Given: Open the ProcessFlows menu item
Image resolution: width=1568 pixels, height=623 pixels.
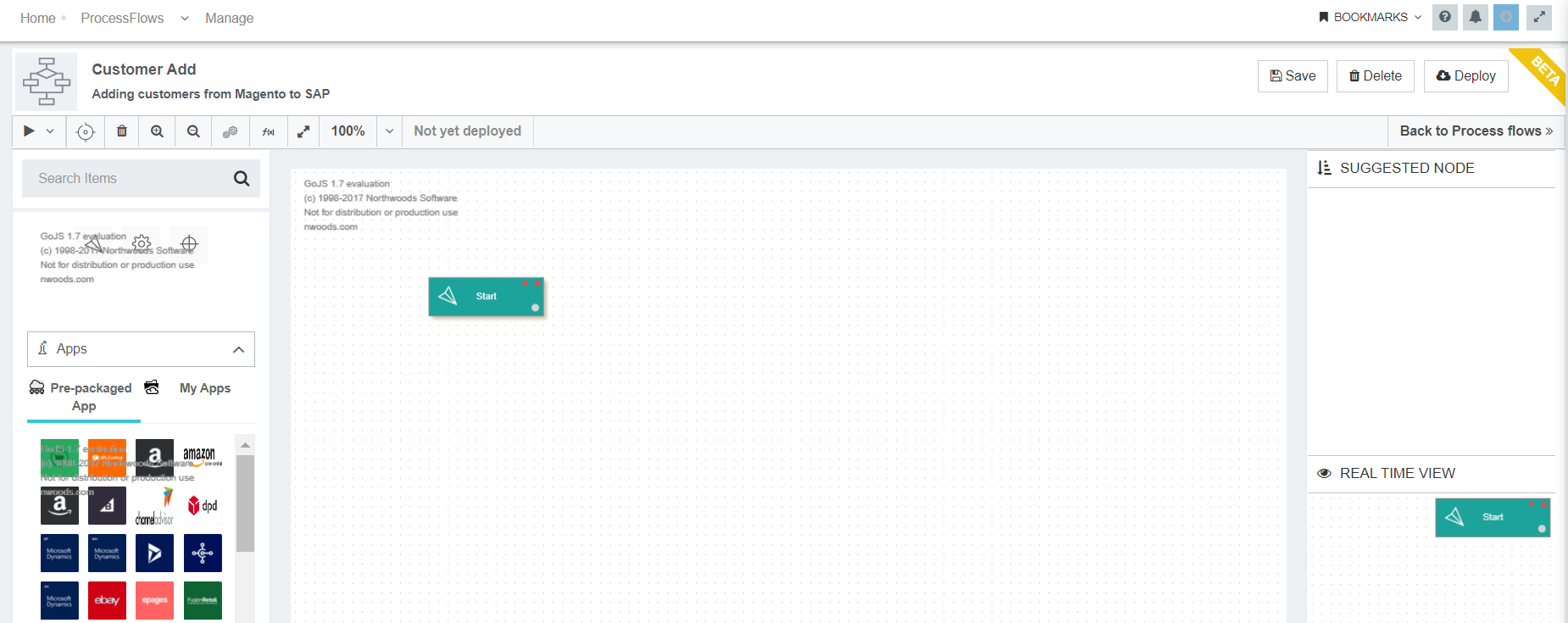Looking at the screenshot, I should click(x=122, y=18).
